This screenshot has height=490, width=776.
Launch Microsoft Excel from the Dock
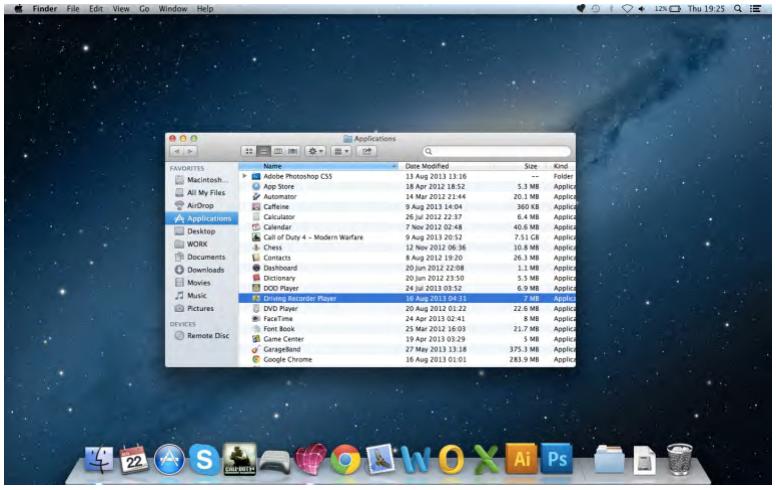tap(486, 460)
